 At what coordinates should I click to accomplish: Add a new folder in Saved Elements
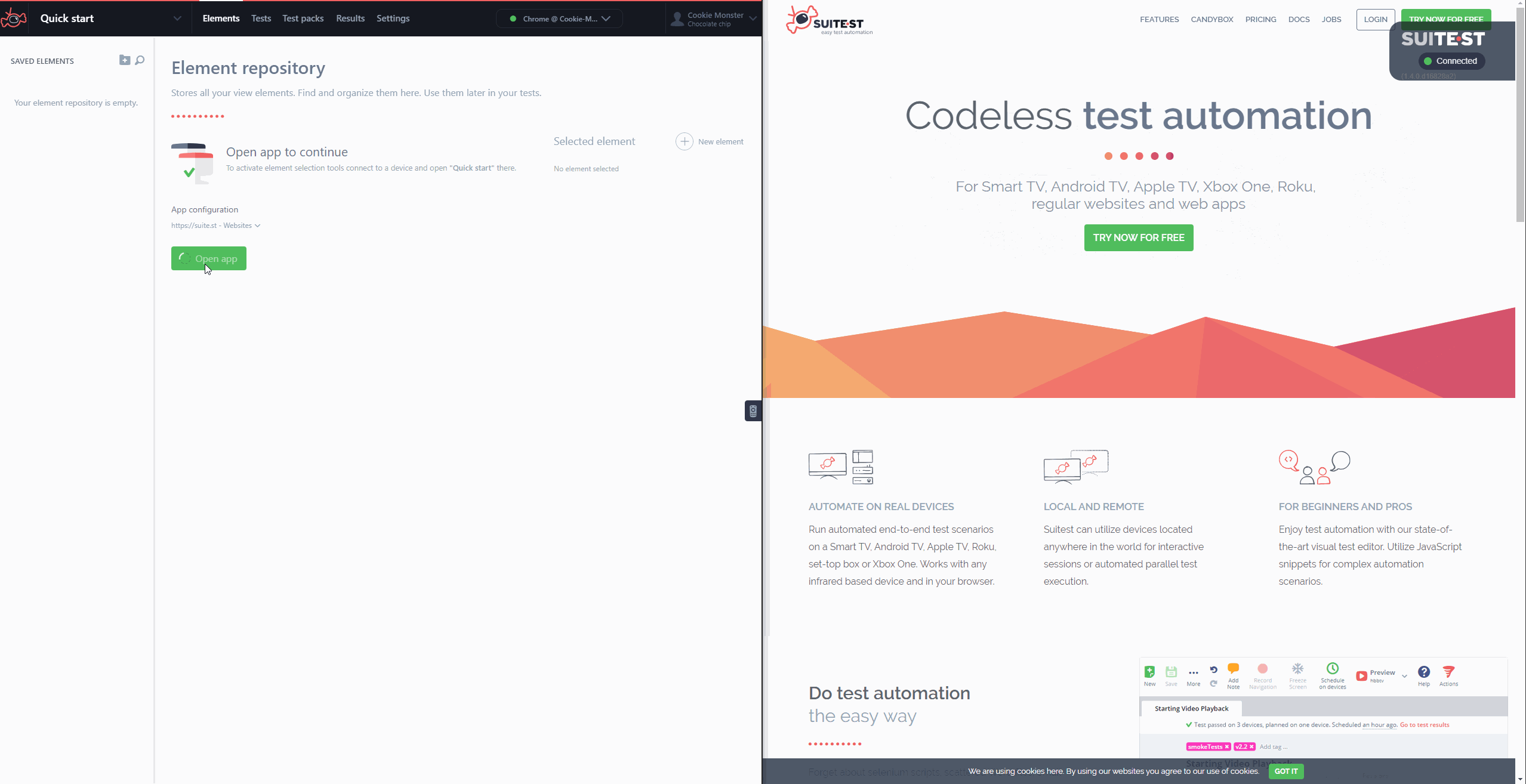125,60
